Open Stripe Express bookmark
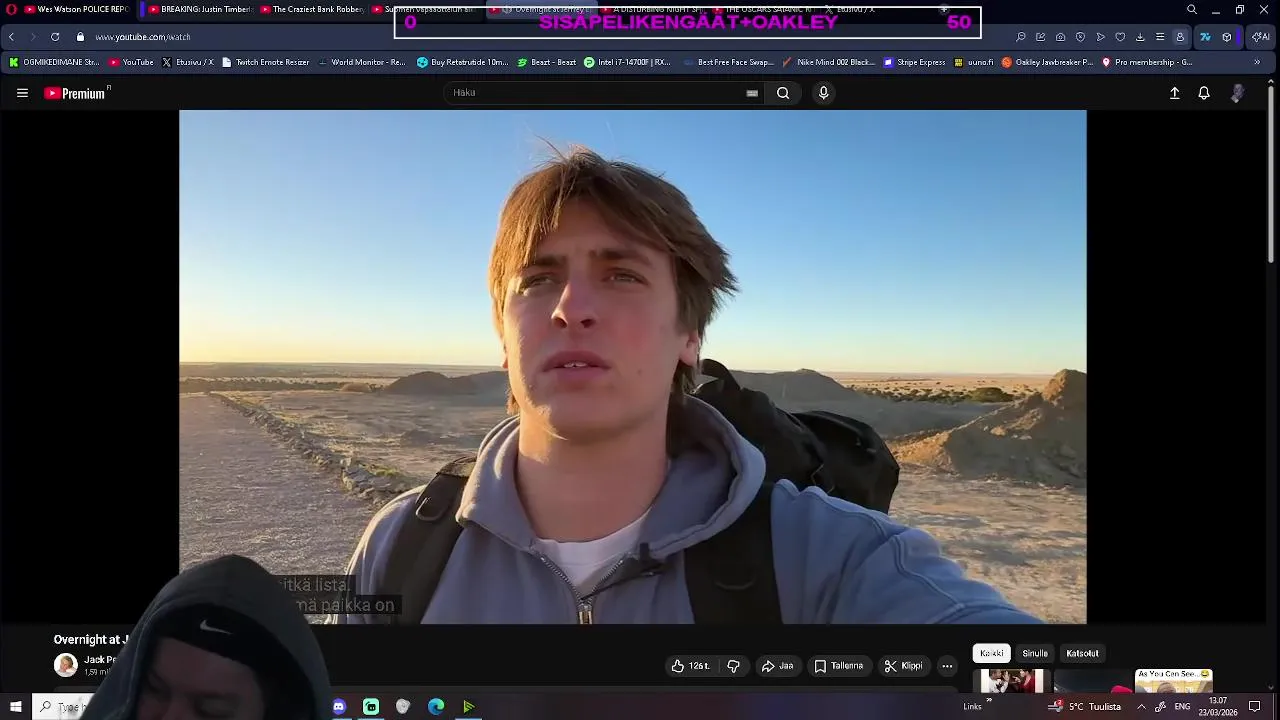This screenshot has width=1280, height=720. point(914,62)
